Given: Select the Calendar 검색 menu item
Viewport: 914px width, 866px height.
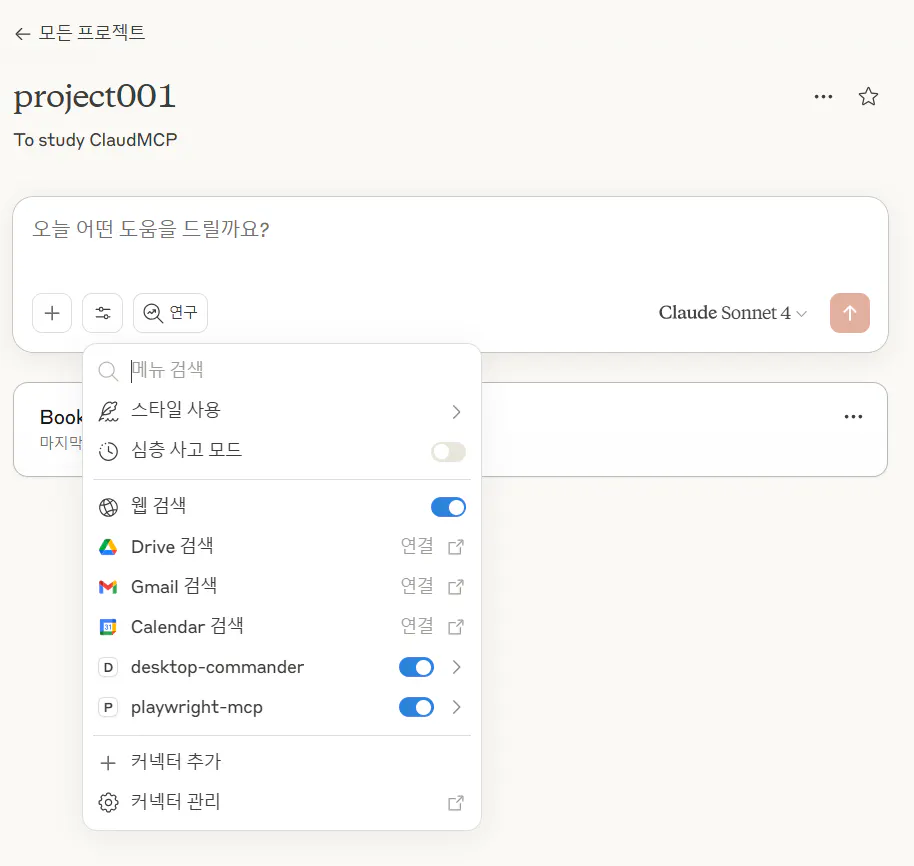Looking at the screenshot, I should tap(282, 627).
